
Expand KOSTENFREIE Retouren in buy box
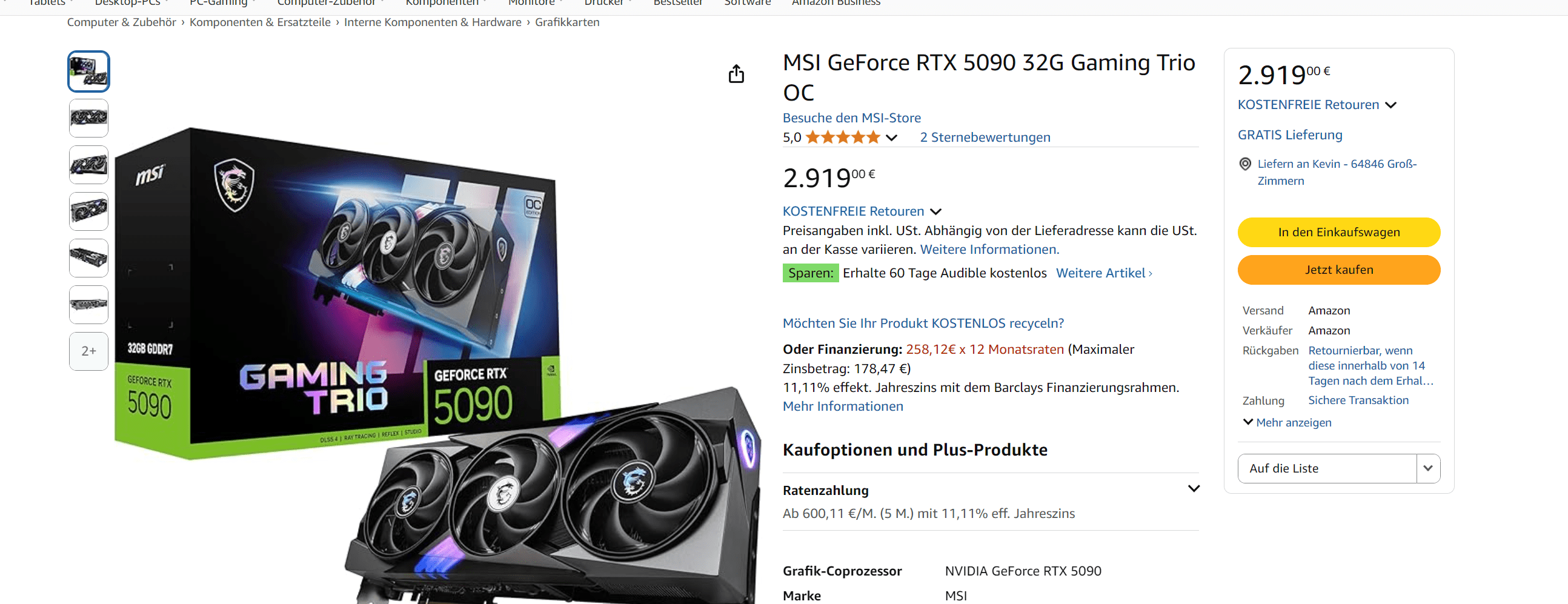(1391, 105)
